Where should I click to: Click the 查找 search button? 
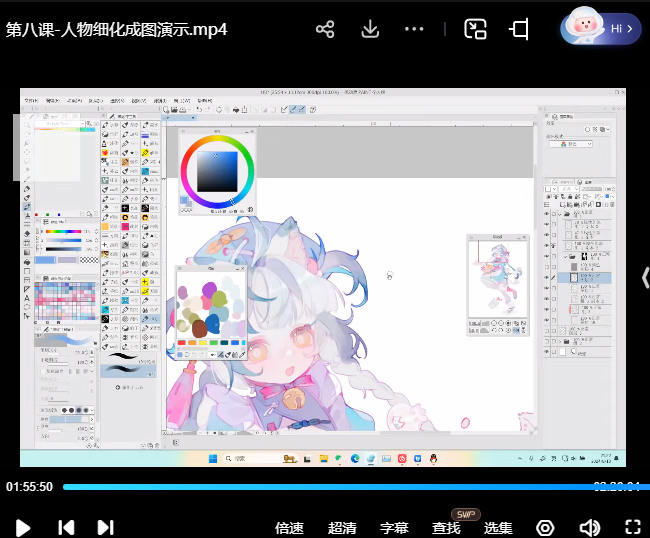pyautogui.click(x=447, y=528)
